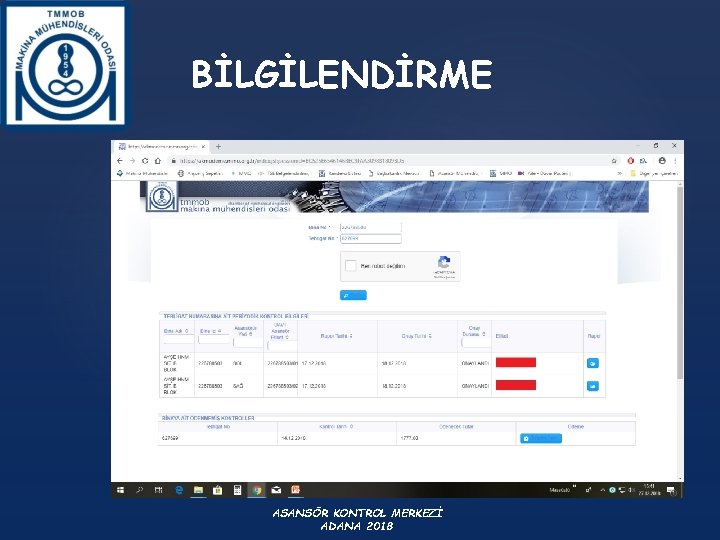Sort by Rapor Tarihi column header
The height and width of the screenshot is (540, 720).
coord(337,336)
